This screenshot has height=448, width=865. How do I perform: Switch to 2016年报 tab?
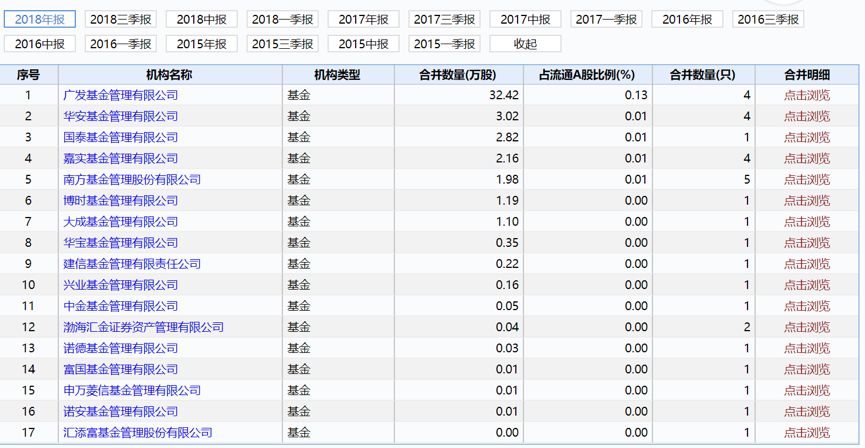687,19
